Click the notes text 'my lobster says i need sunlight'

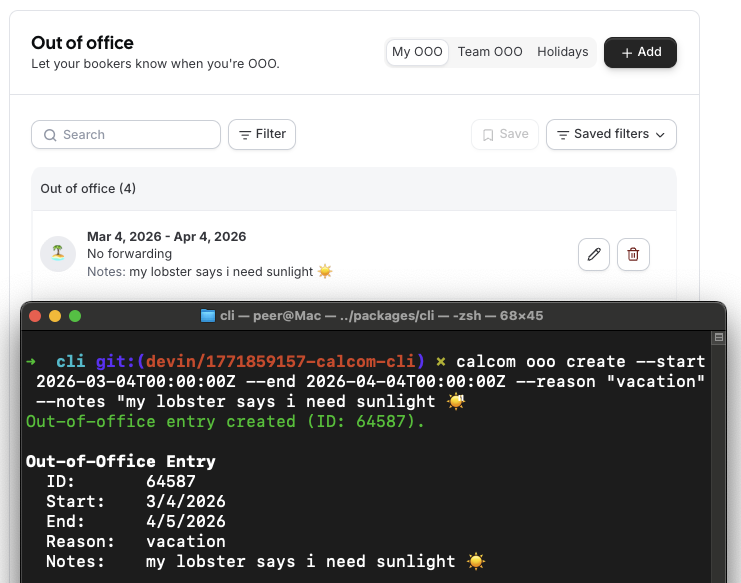pos(221,272)
